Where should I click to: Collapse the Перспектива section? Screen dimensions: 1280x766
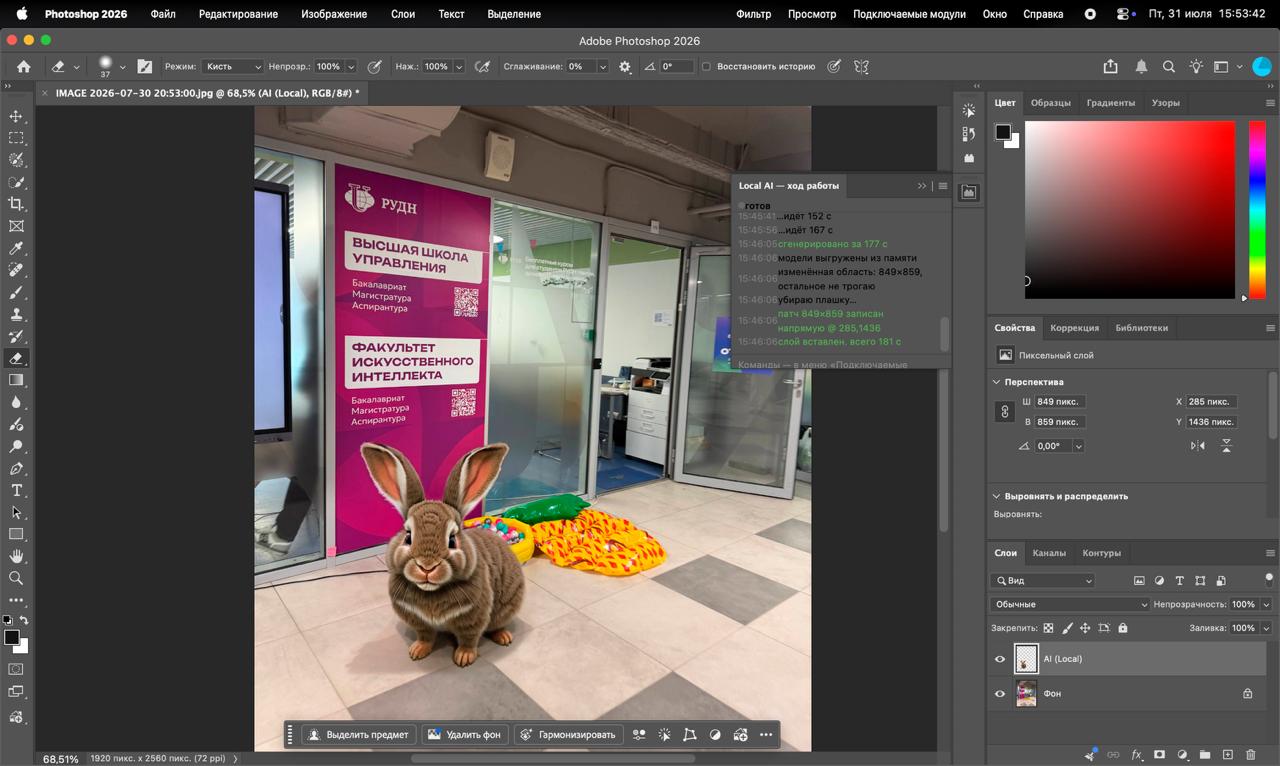point(997,382)
